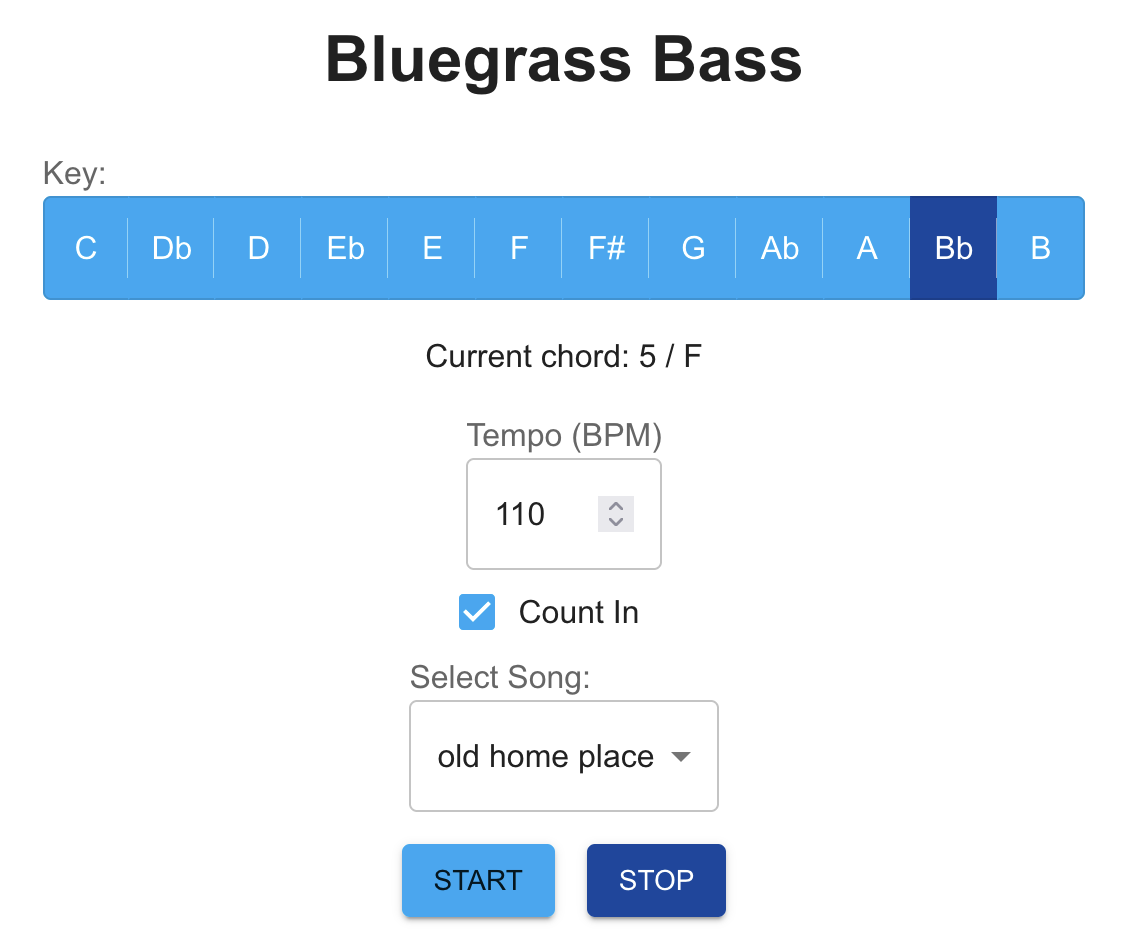
Task: Set the song key to G
Action: point(692,248)
